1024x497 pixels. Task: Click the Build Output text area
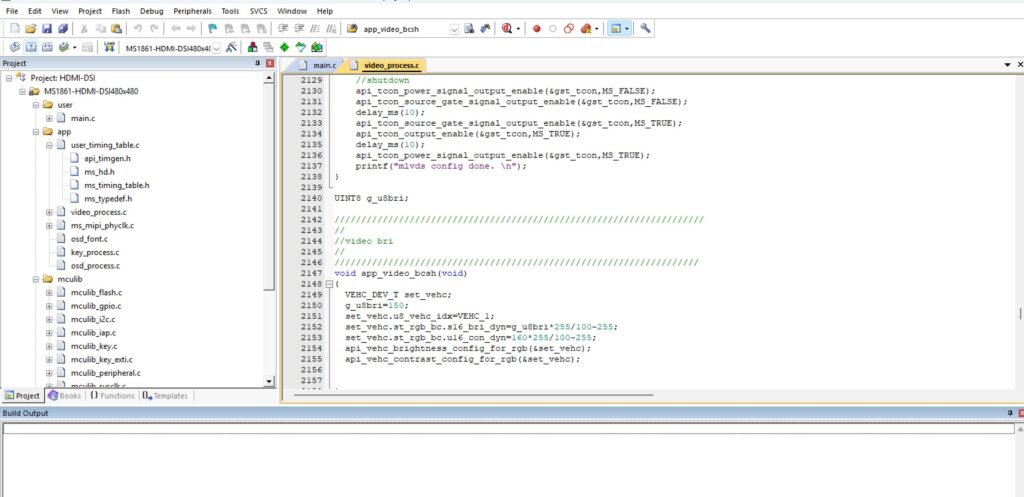tap(509, 459)
